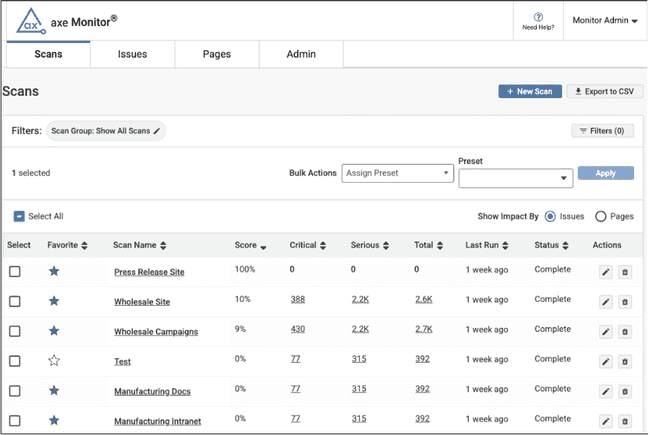Edit the Wholesale Site scan pencil icon
Image resolution: width=650 pixels, height=435 pixels.
[x=605, y=301]
